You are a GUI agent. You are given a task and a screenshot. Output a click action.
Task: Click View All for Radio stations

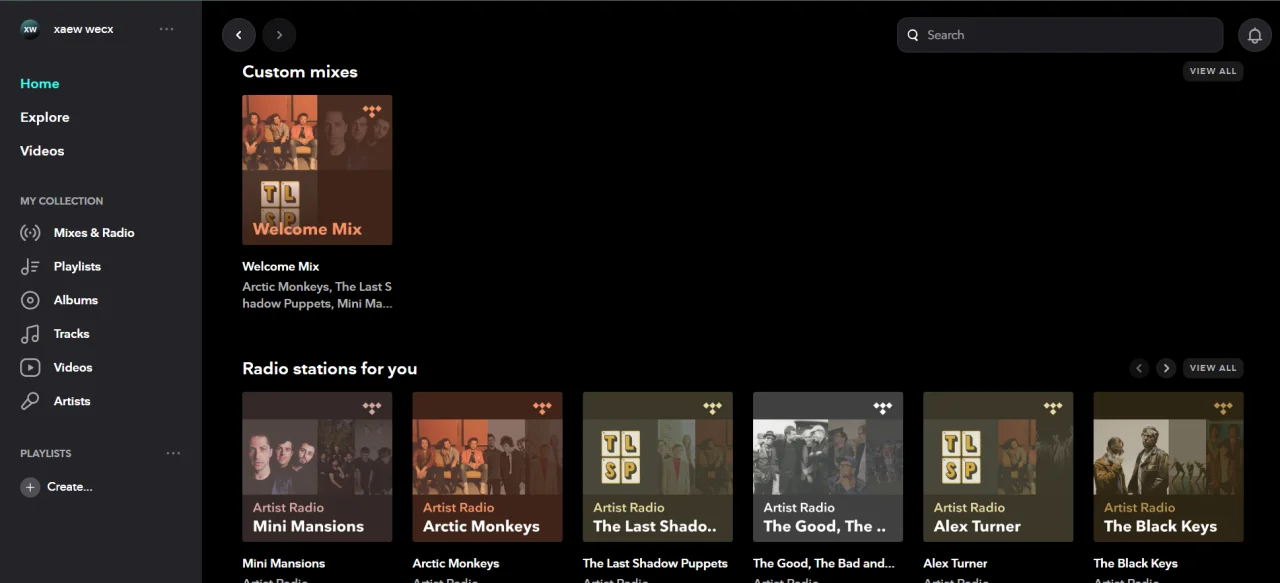pyautogui.click(x=1213, y=368)
